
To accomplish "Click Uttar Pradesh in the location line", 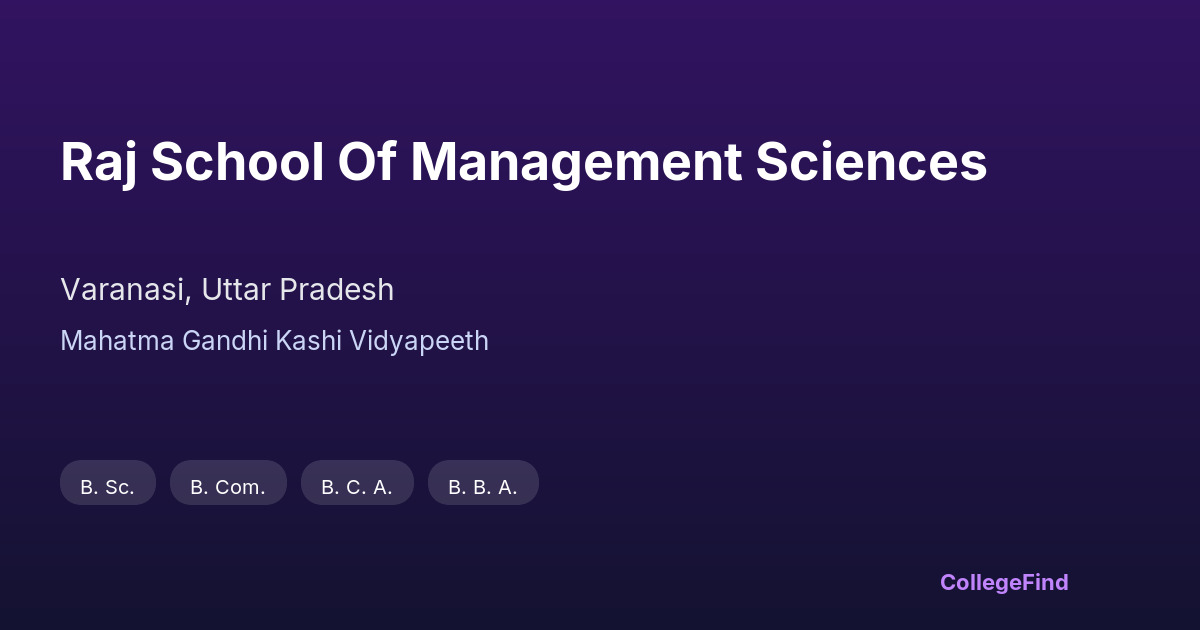I will pos(297,290).
